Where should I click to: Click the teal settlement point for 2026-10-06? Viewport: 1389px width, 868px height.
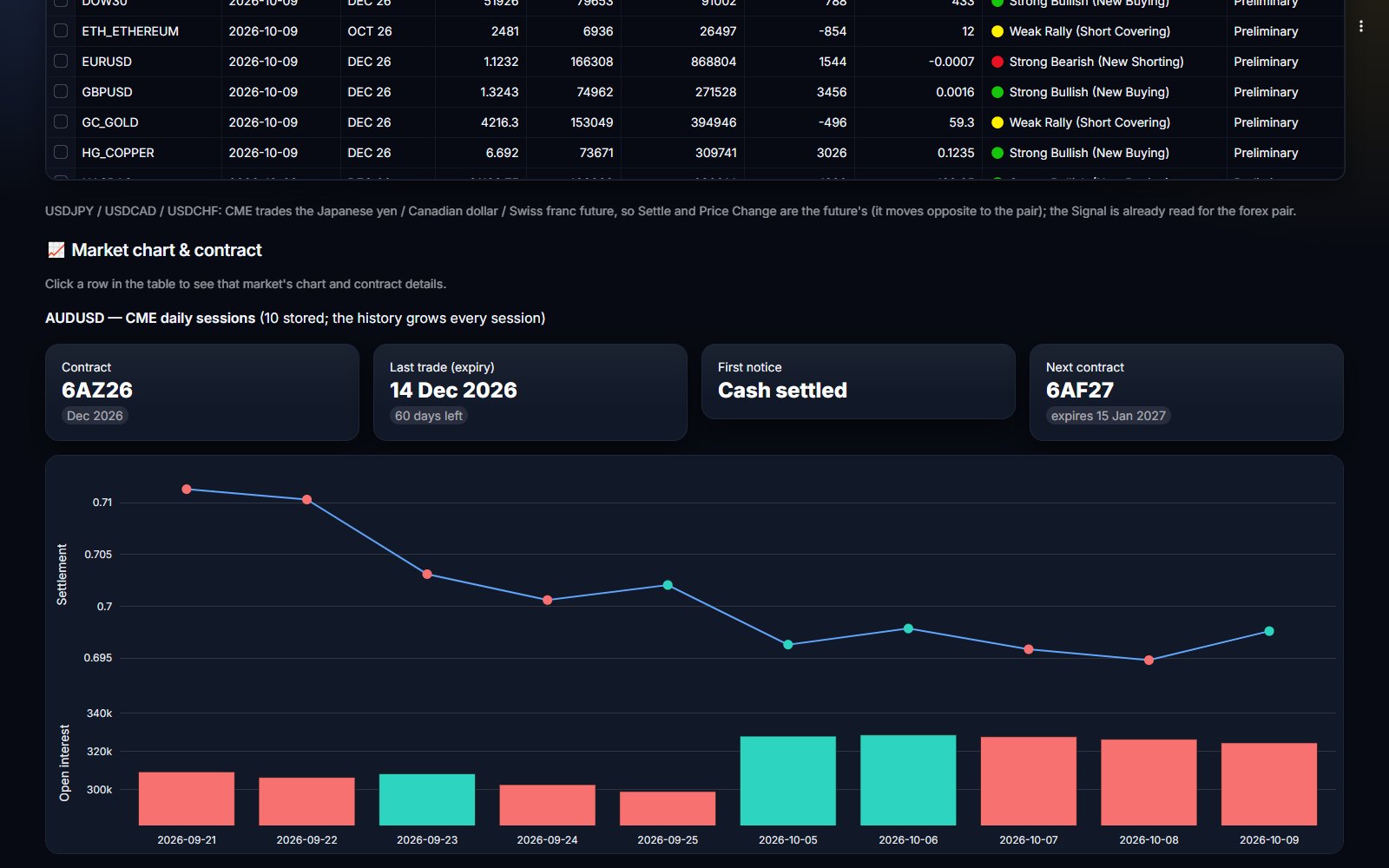[908, 628]
